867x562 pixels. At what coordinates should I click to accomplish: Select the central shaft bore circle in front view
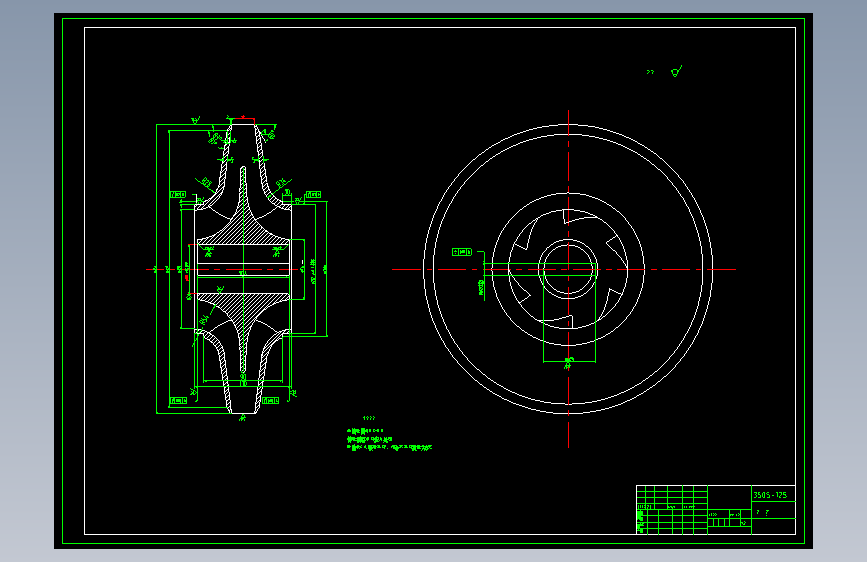pyautogui.click(x=568, y=269)
